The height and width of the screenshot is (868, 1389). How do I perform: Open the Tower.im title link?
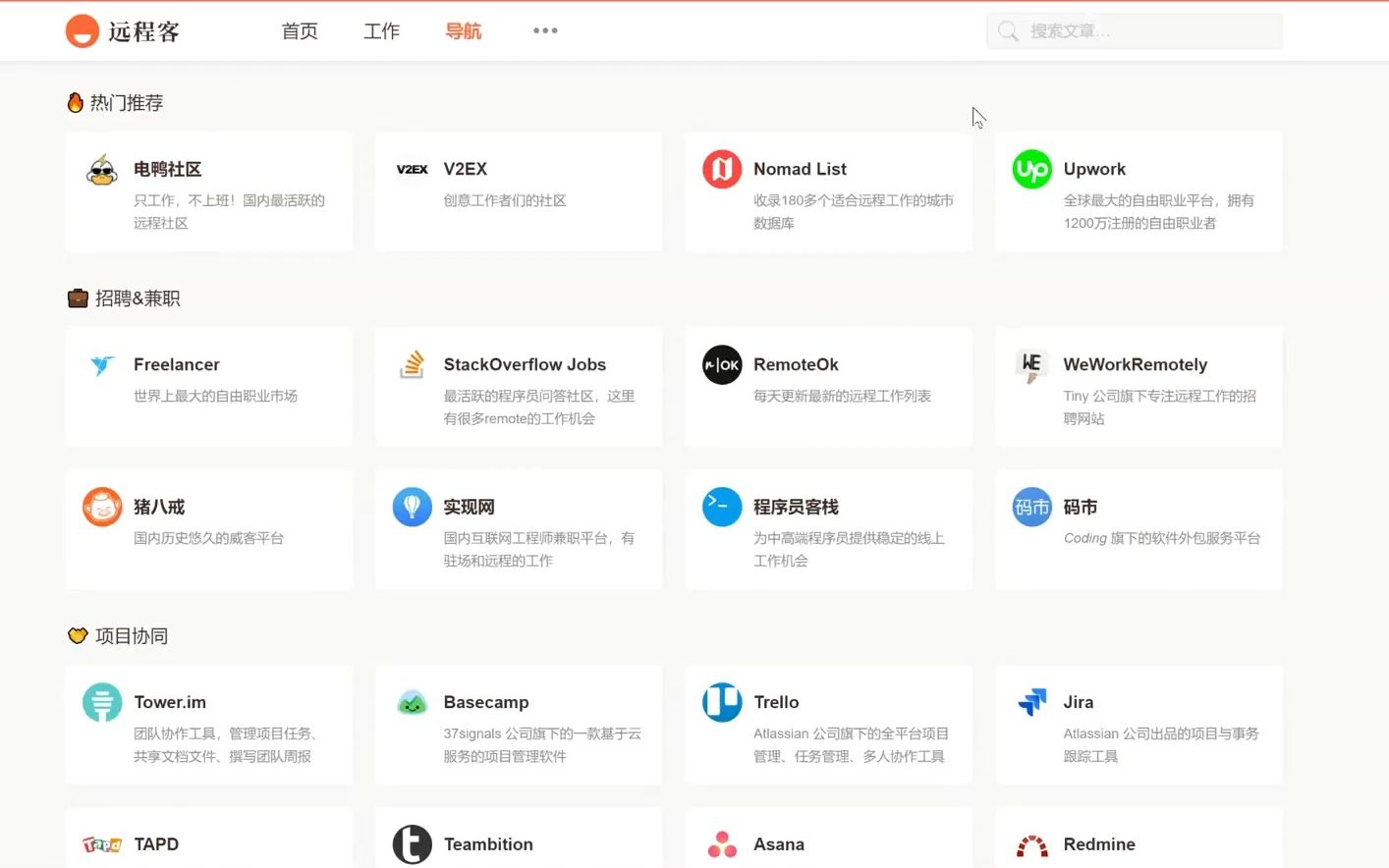[170, 702]
